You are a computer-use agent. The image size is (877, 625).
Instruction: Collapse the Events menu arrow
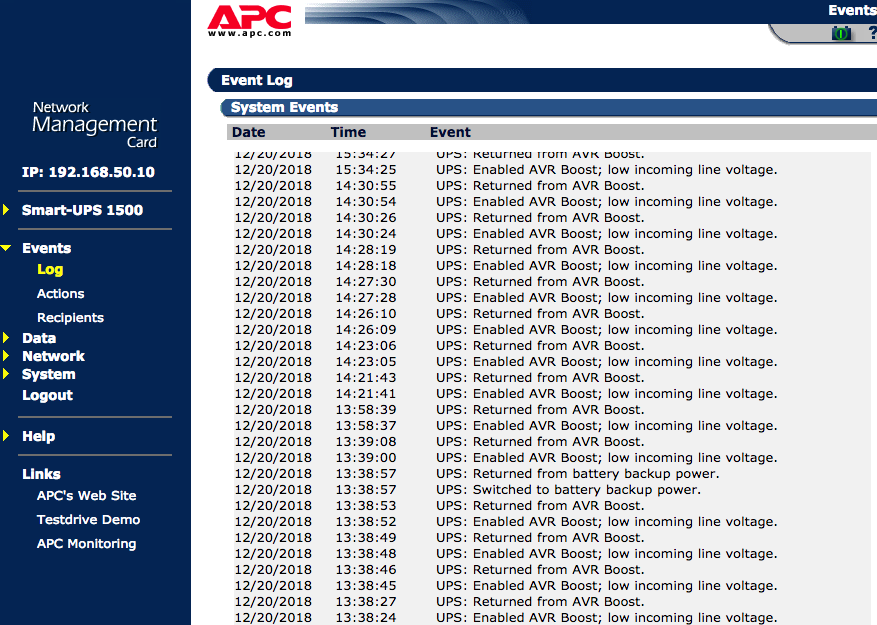(6, 248)
